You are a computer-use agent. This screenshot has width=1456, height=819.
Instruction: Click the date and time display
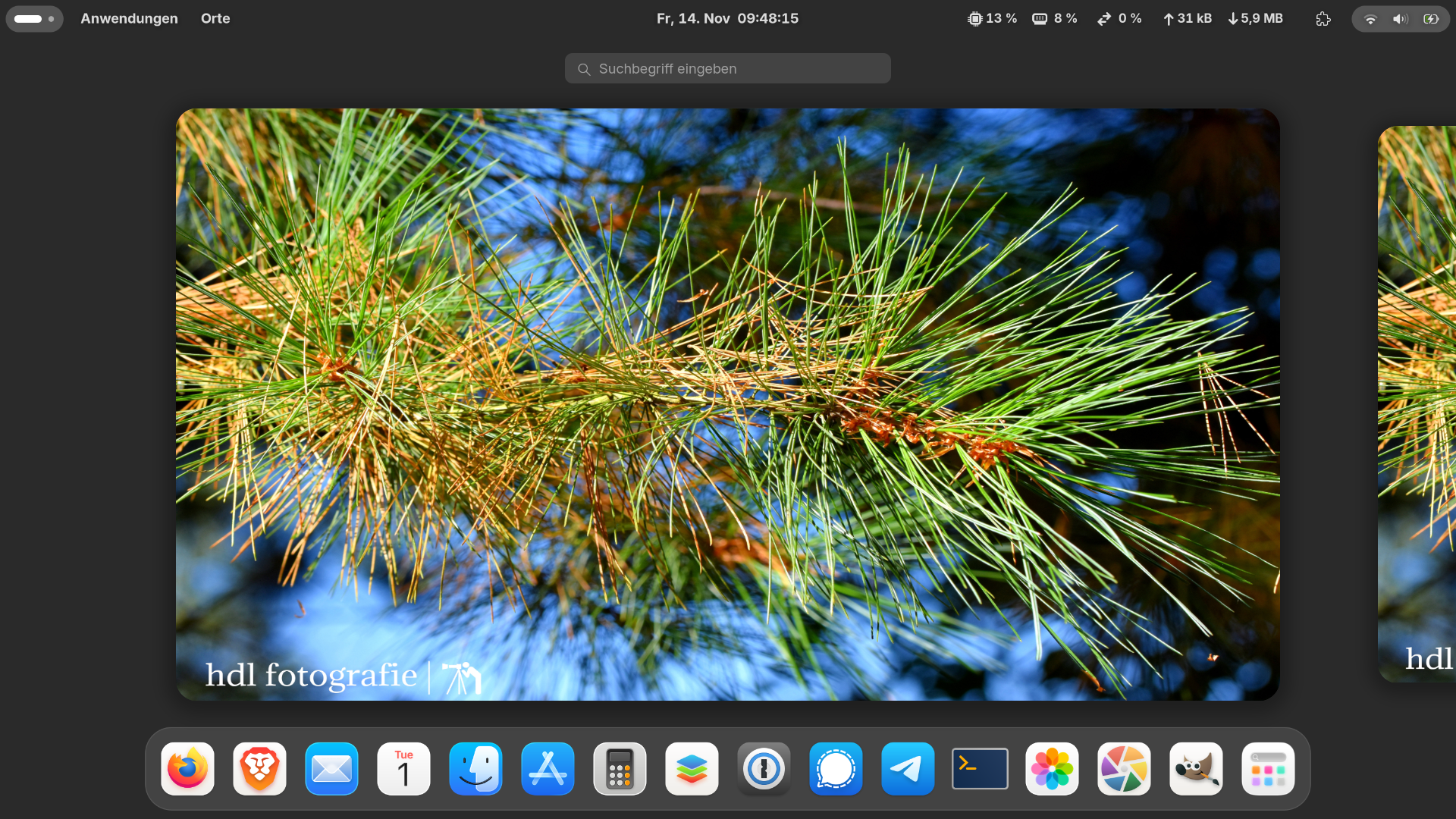click(727, 18)
